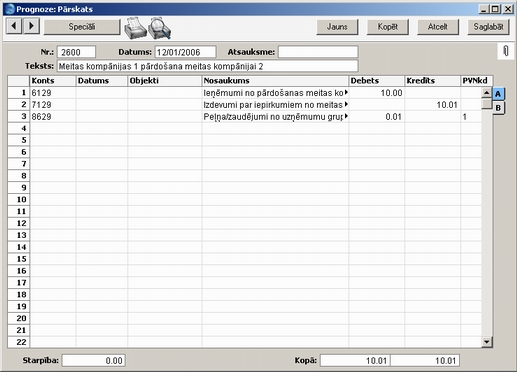Switch to tab B
517x372 pixels.
pyautogui.click(x=498, y=108)
